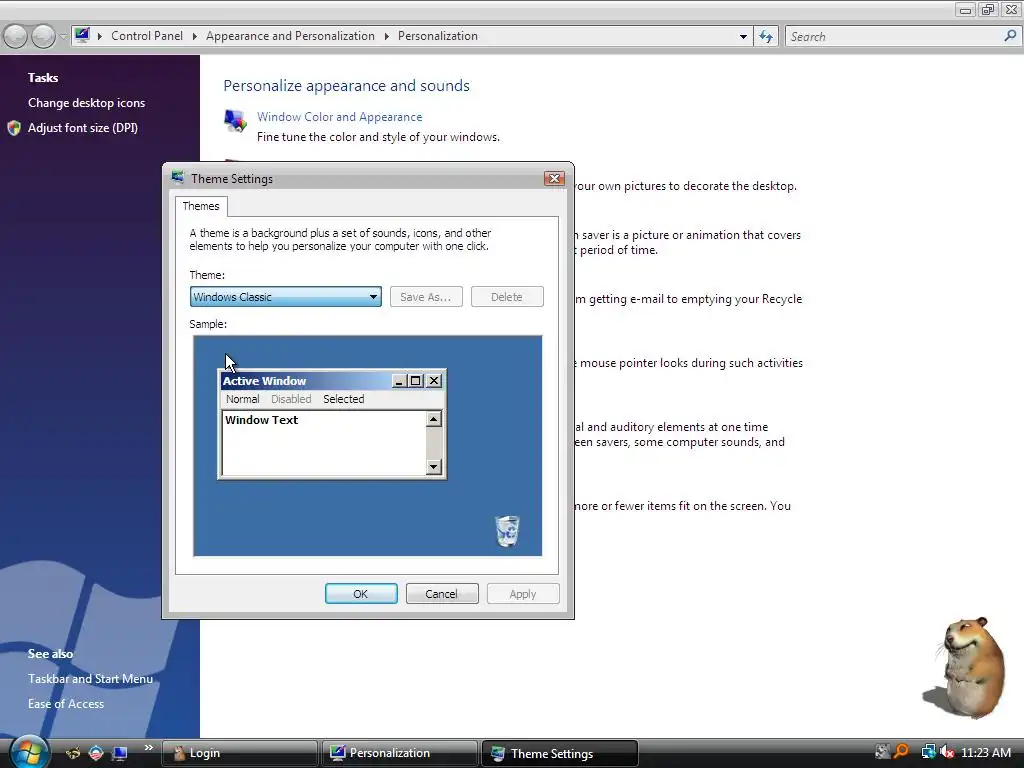1024x768 pixels.
Task: Expand quick launch overflow chevron
Action: click(x=148, y=748)
